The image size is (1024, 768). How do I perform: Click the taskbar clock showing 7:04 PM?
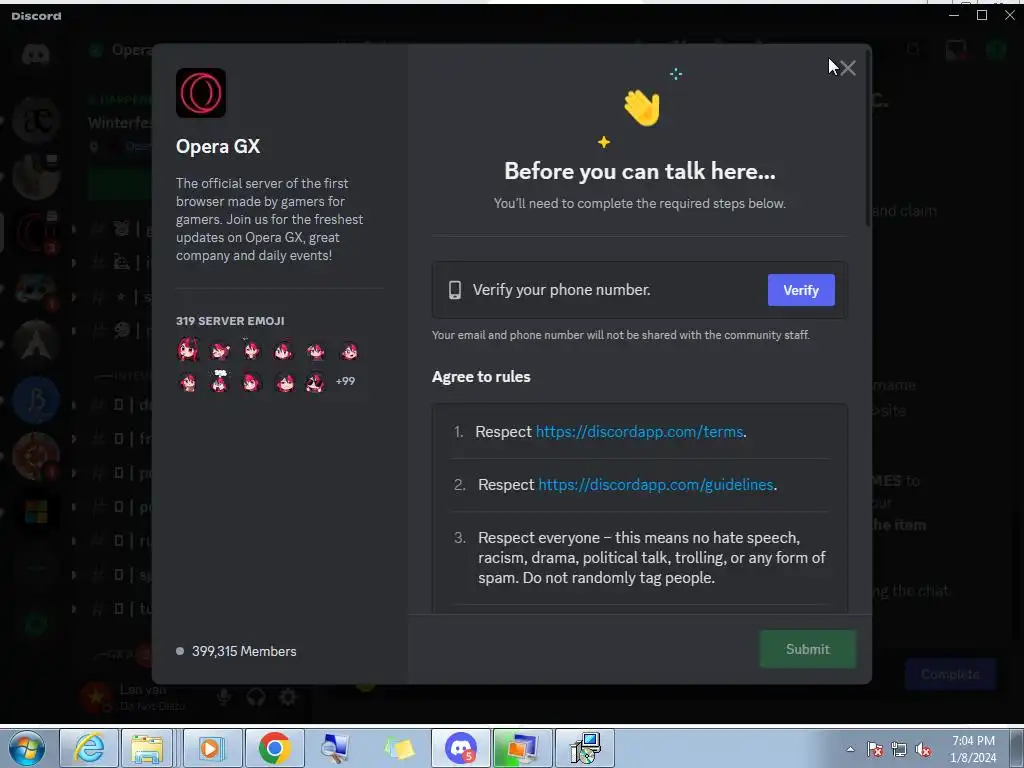pos(973,749)
